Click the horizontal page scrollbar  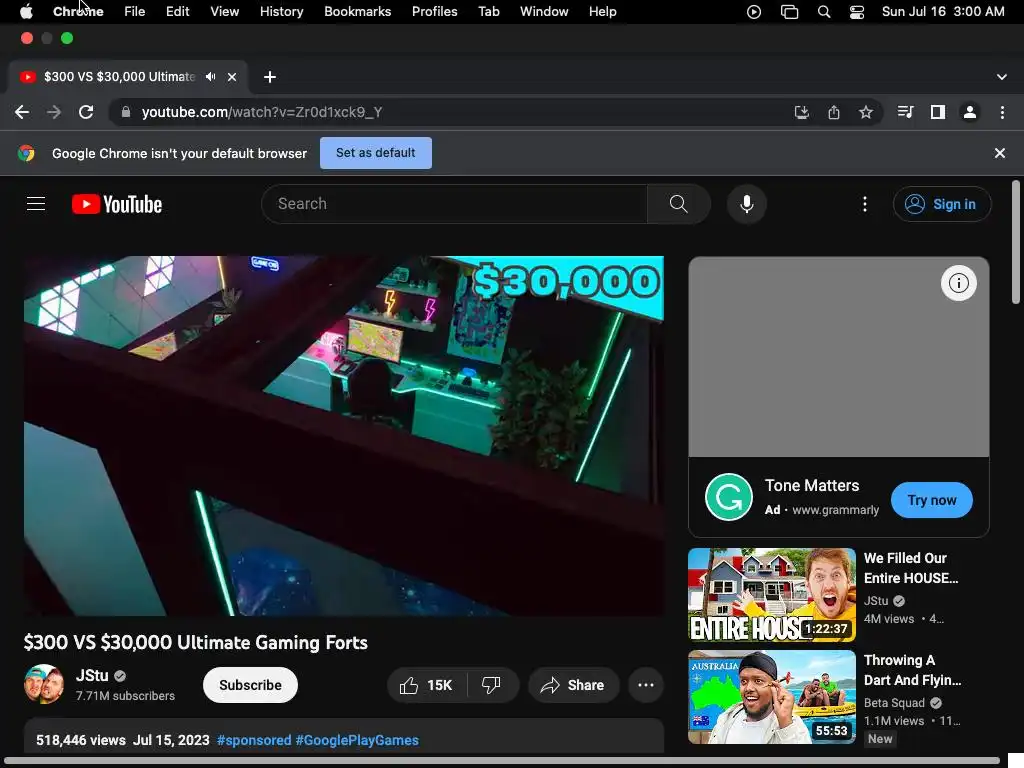pos(502,761)
